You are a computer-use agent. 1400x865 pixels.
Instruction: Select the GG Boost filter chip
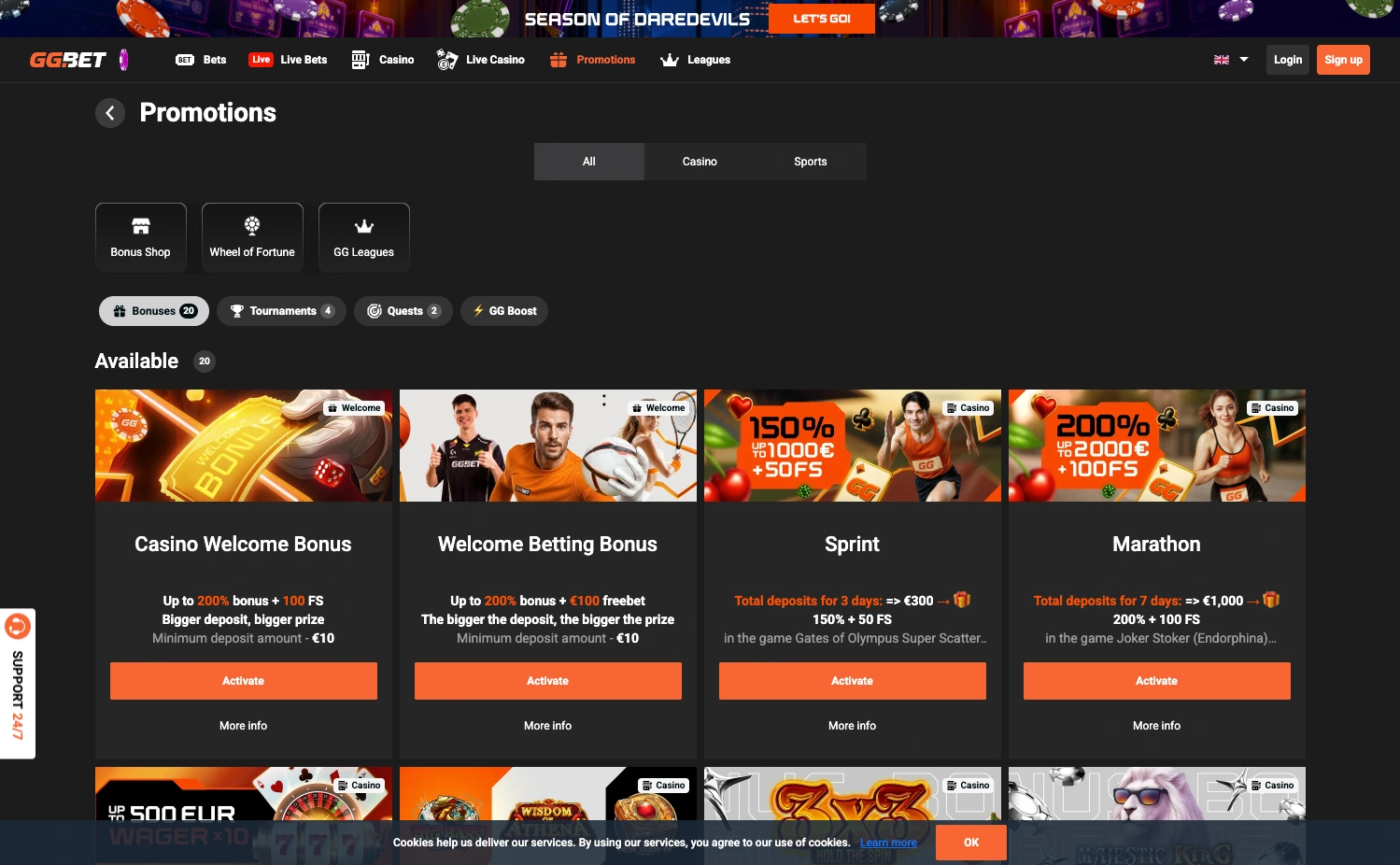pos(504,311)
